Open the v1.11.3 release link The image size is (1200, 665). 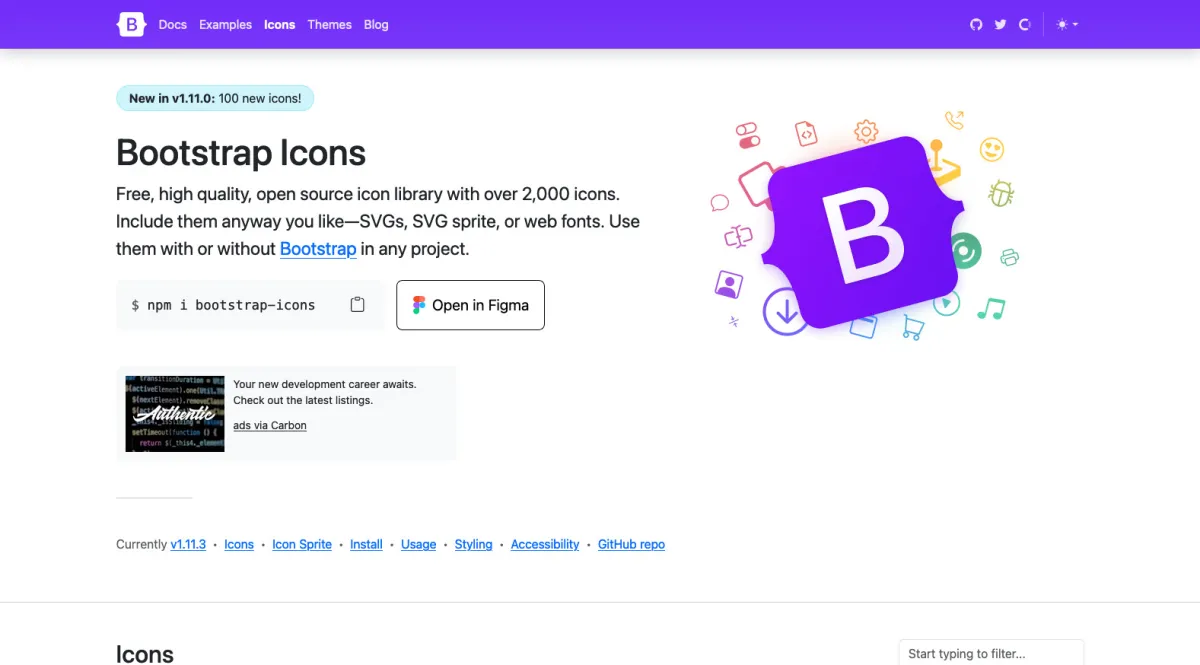click(x=188, y=544)
